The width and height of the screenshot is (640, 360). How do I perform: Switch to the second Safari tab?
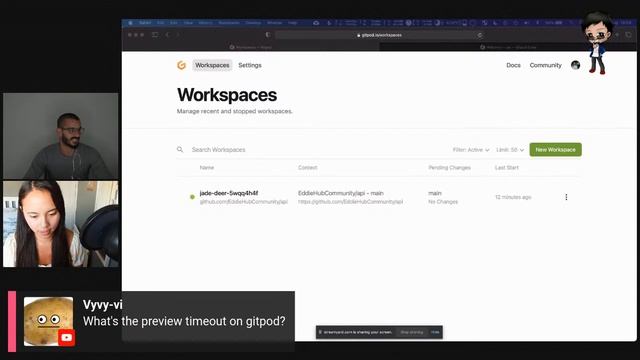(x=508, y=47)
